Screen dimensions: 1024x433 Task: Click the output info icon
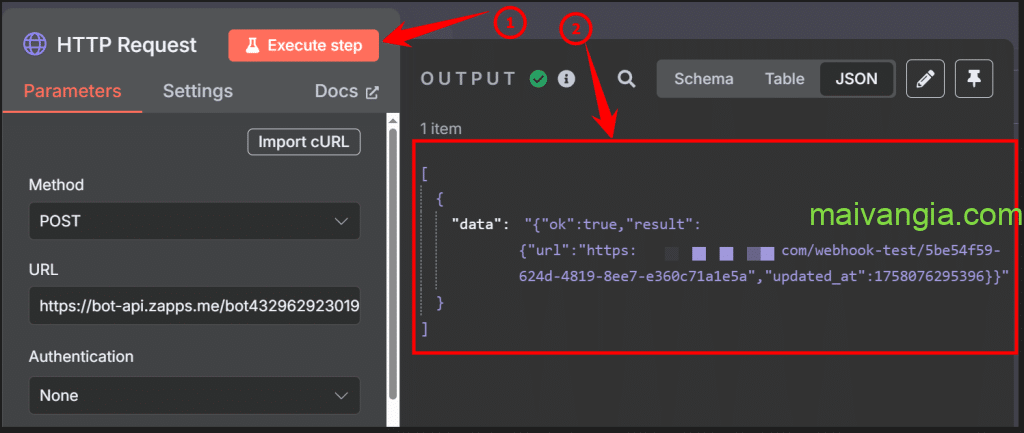tap(566, 79)
